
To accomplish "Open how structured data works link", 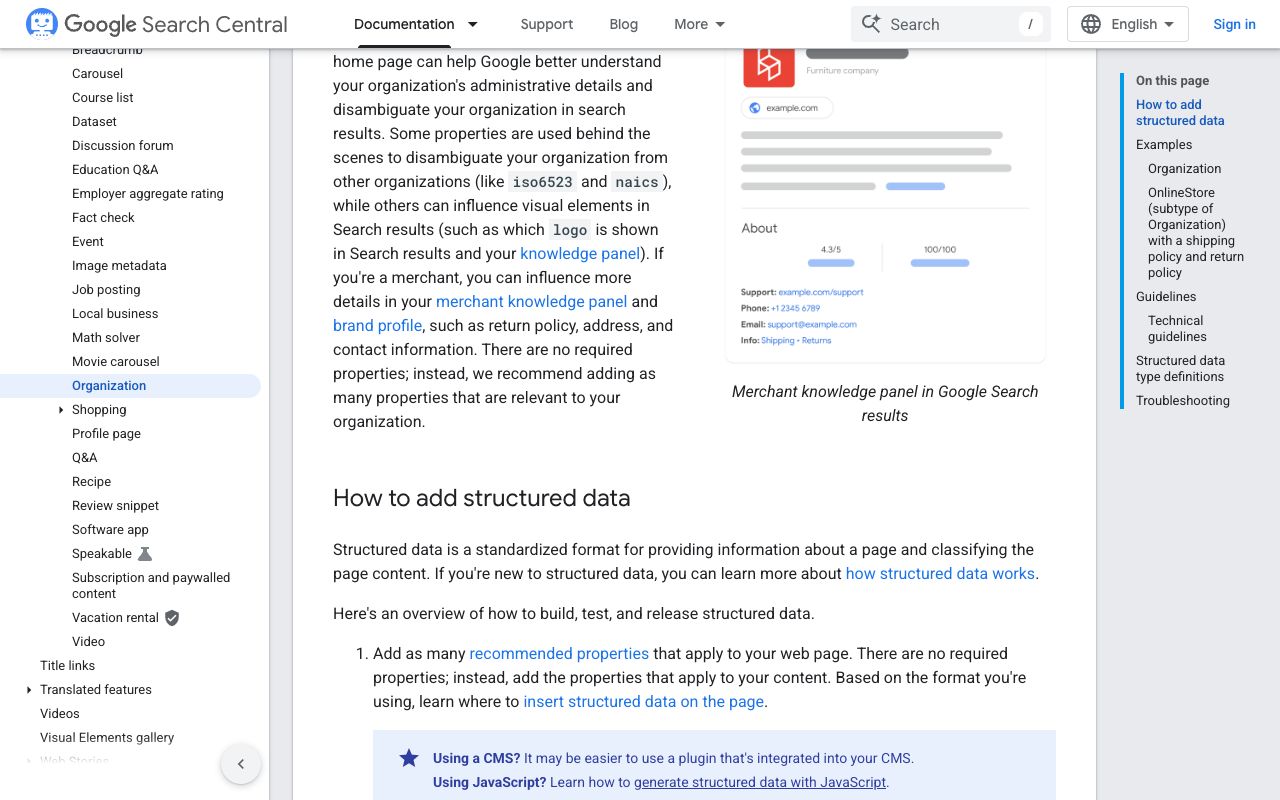I will pos(940,574).
